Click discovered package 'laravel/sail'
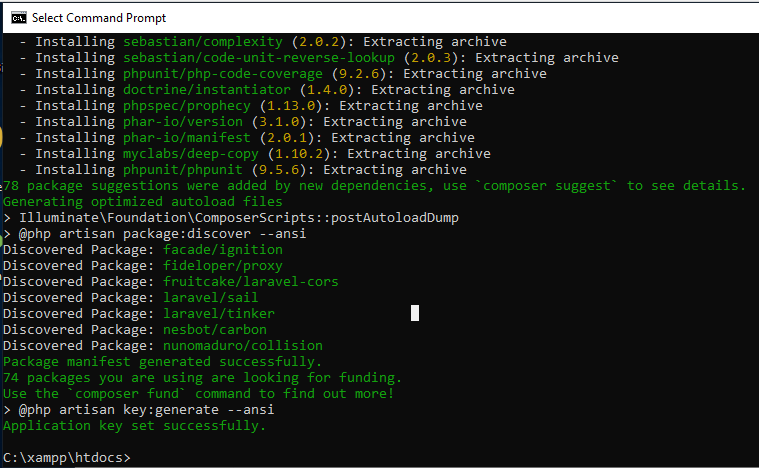The image size is (759, 468). point(211,297)
